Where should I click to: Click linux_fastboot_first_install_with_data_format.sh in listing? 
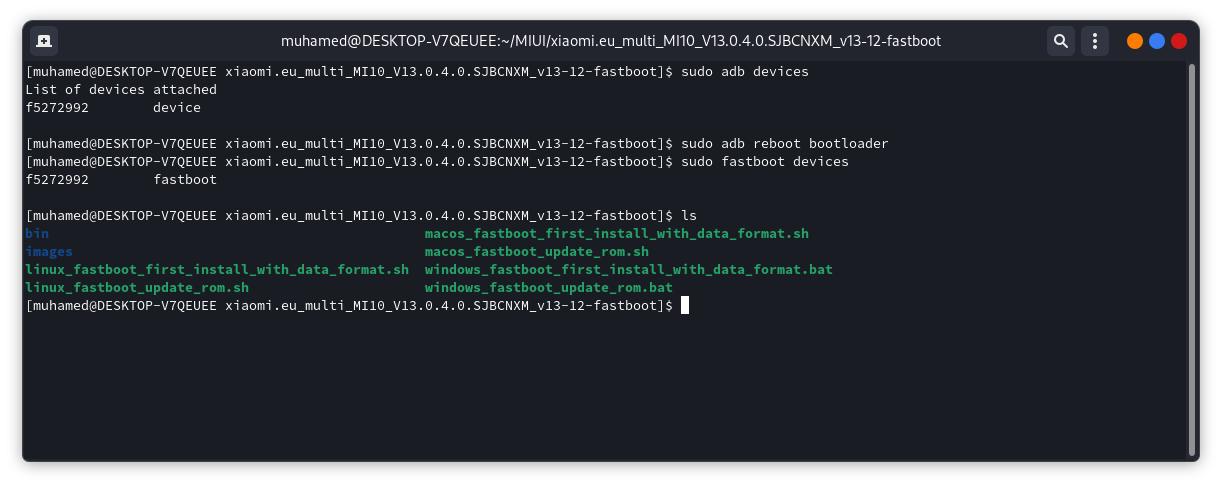tap(217, 270)
